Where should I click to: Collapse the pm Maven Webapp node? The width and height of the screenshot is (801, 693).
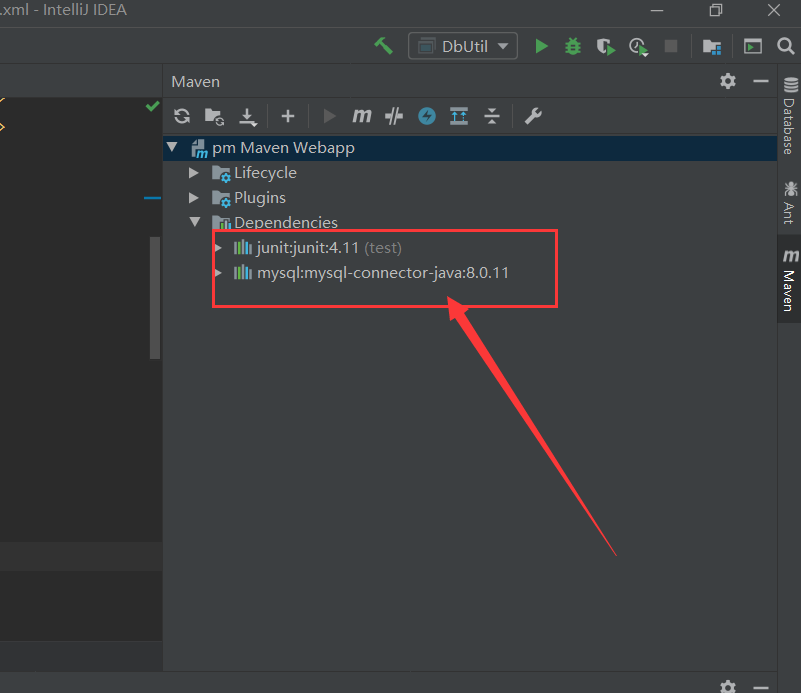172,147
